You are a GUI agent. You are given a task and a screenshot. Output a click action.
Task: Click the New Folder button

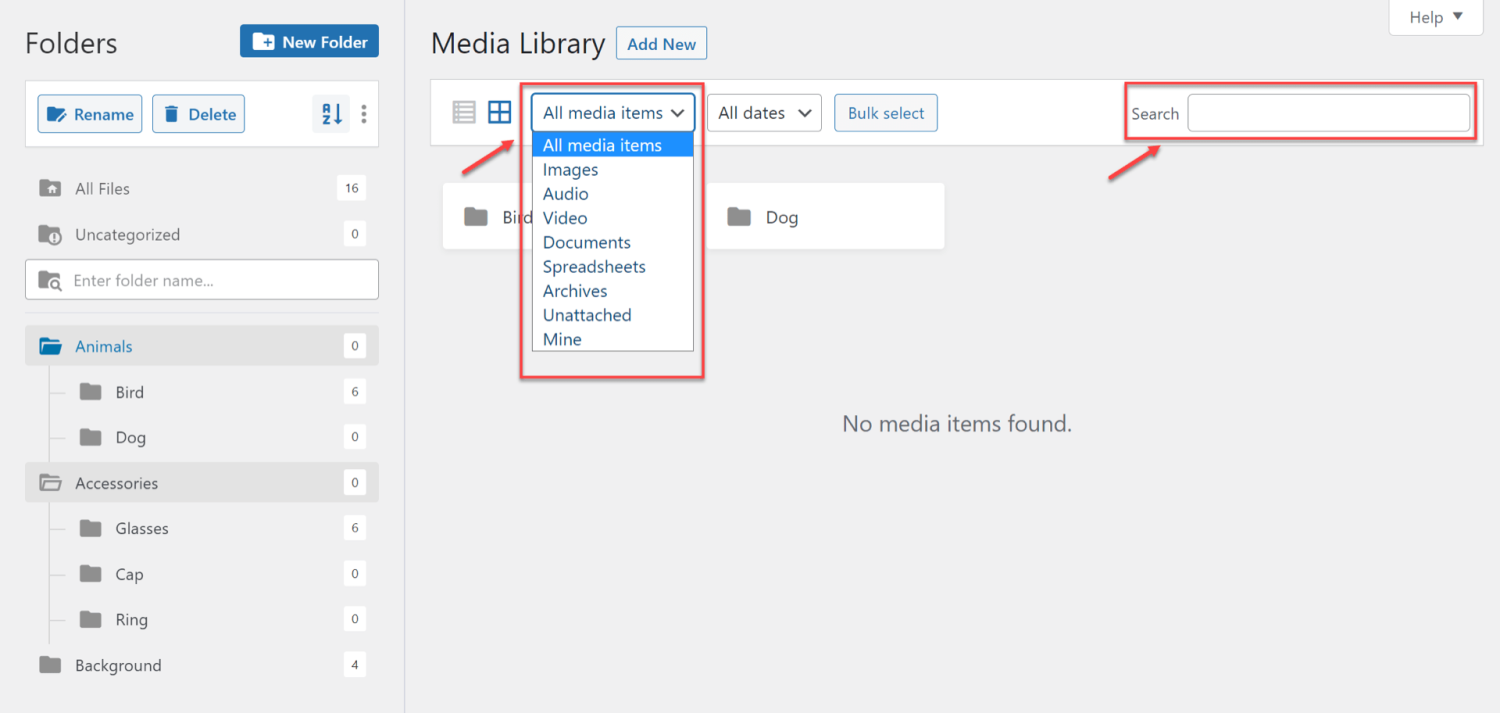tap(309, 41)
